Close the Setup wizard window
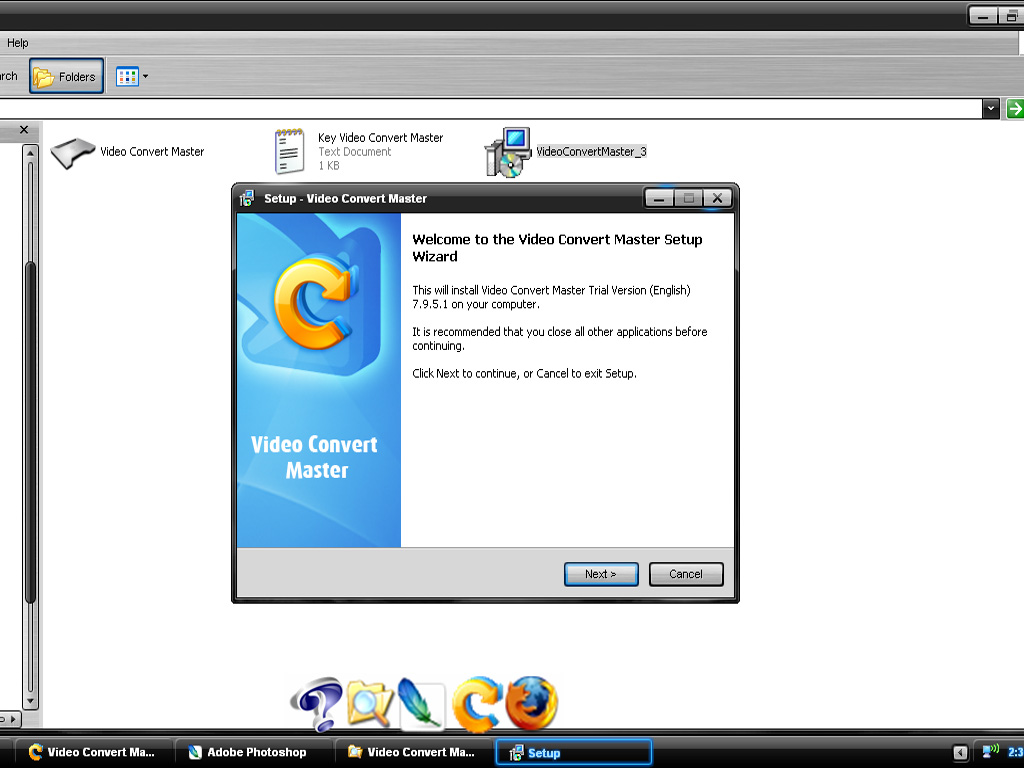This screenshot has height=768, width=1024. click(717, 198)
